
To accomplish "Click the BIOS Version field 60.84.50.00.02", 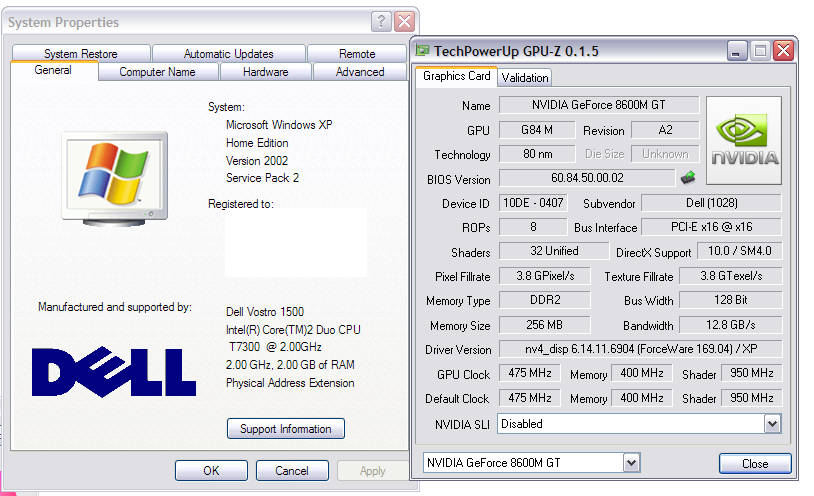I will 587,178.
